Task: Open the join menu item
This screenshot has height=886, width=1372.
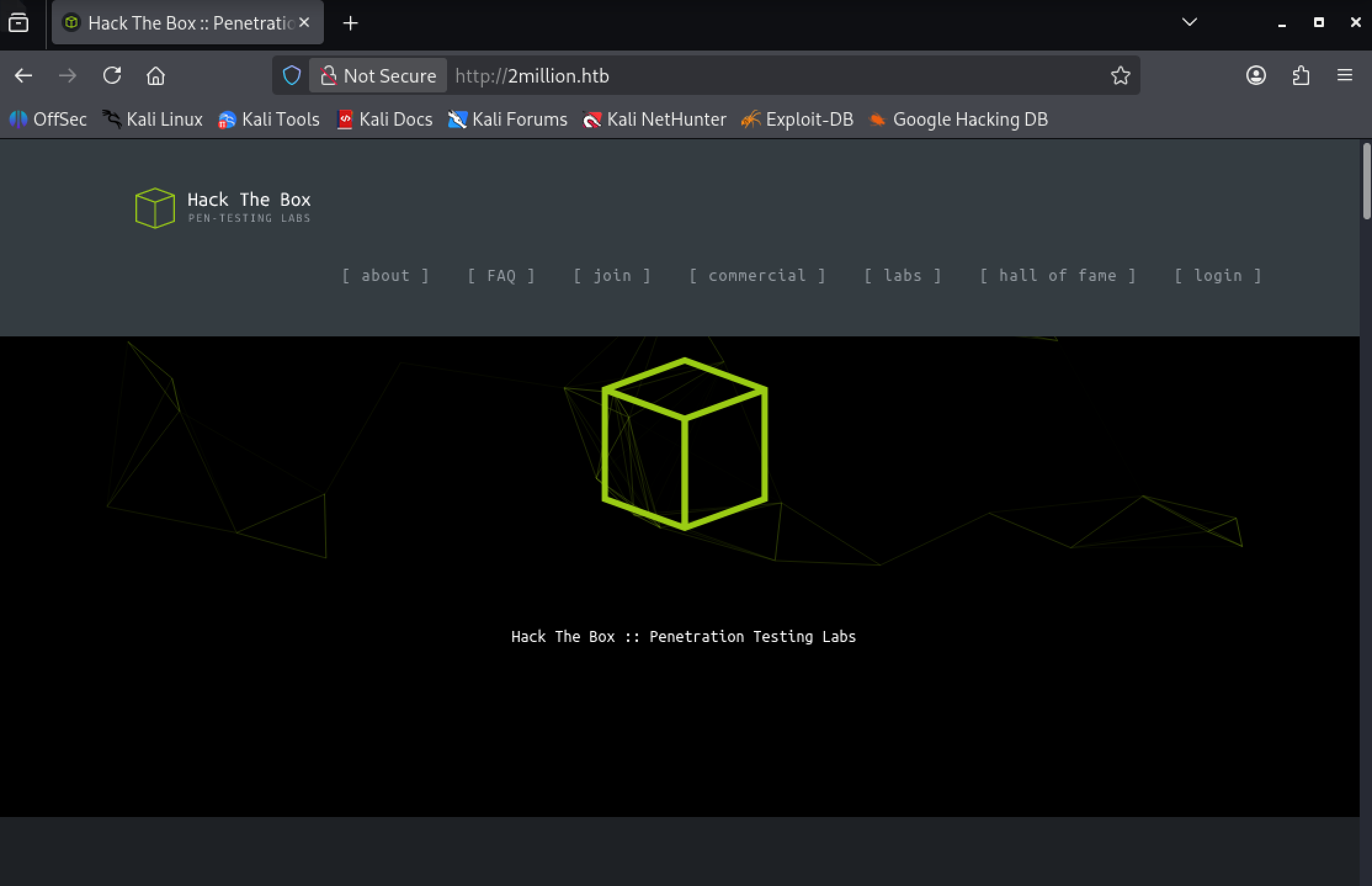Action: tap(612, 275)
